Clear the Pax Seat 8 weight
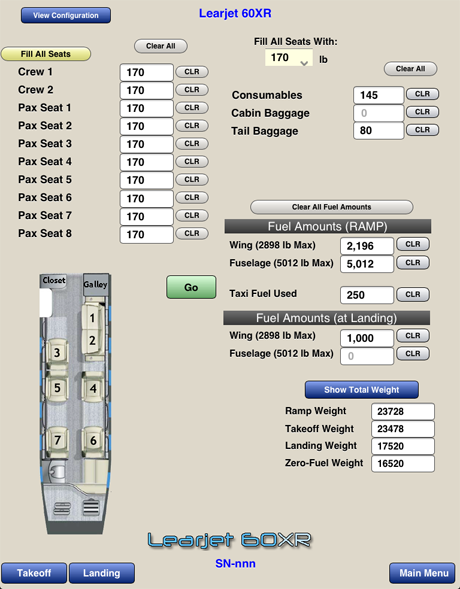 click(192, 233)
